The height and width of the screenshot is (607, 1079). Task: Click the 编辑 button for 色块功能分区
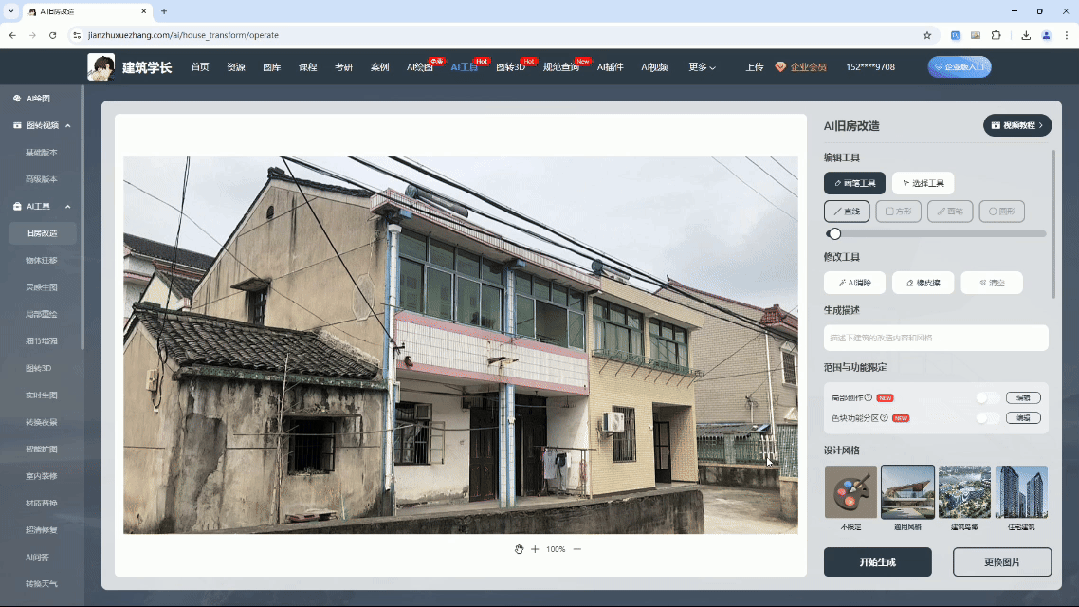[x=1023, y=418]
